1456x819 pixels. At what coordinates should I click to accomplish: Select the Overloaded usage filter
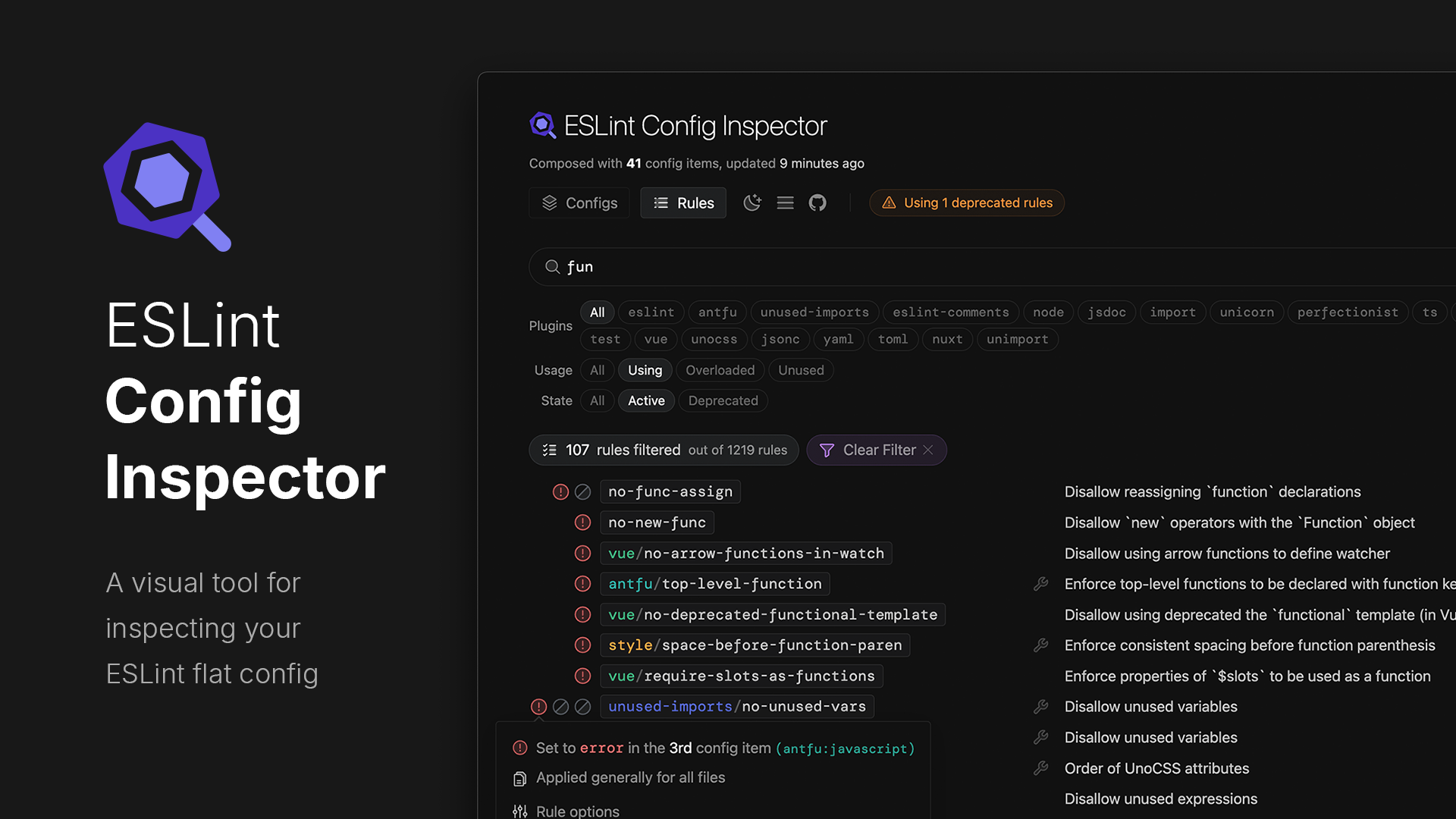click(720, 370)
